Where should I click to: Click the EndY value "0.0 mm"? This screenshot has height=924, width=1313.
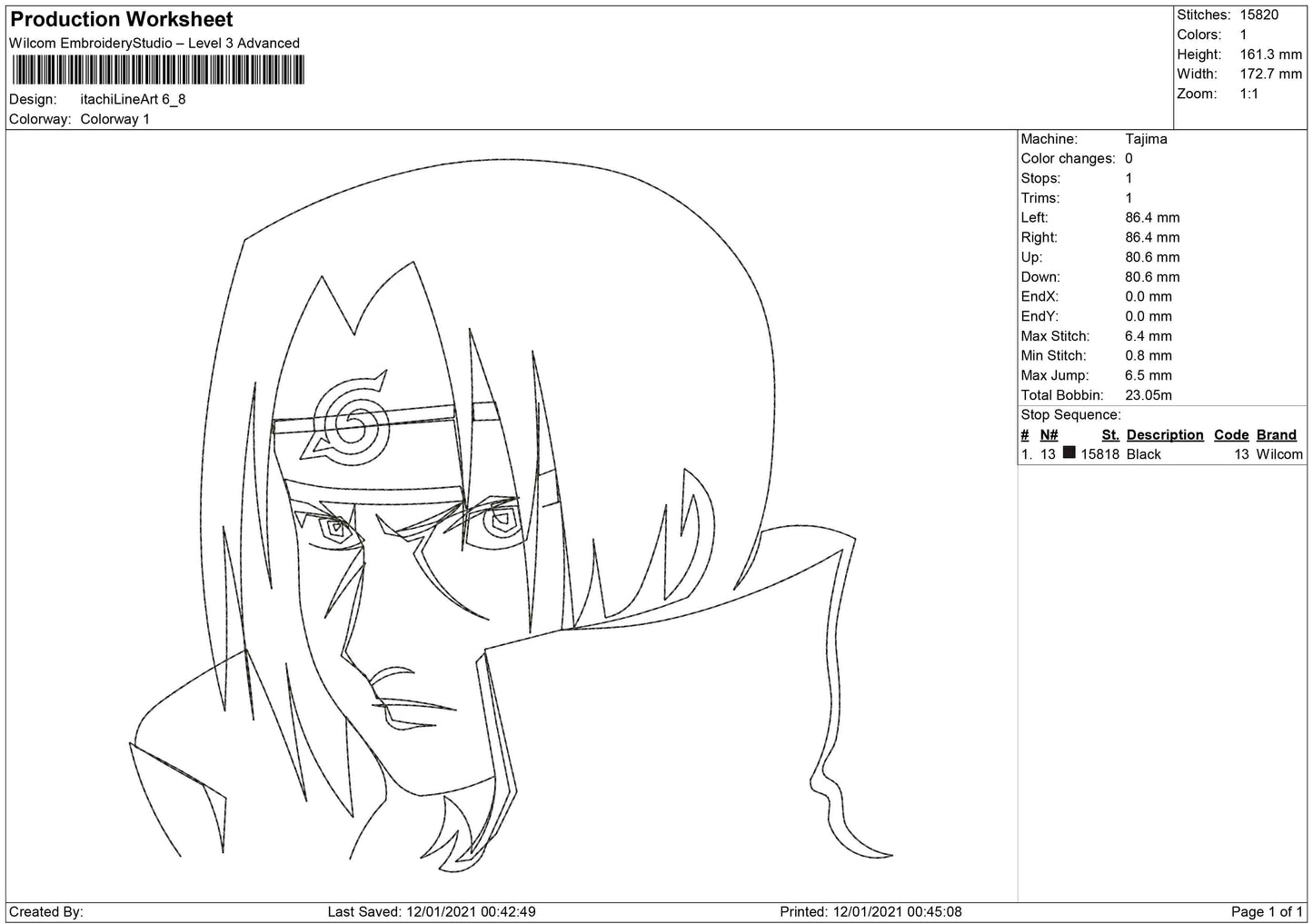1149,316
